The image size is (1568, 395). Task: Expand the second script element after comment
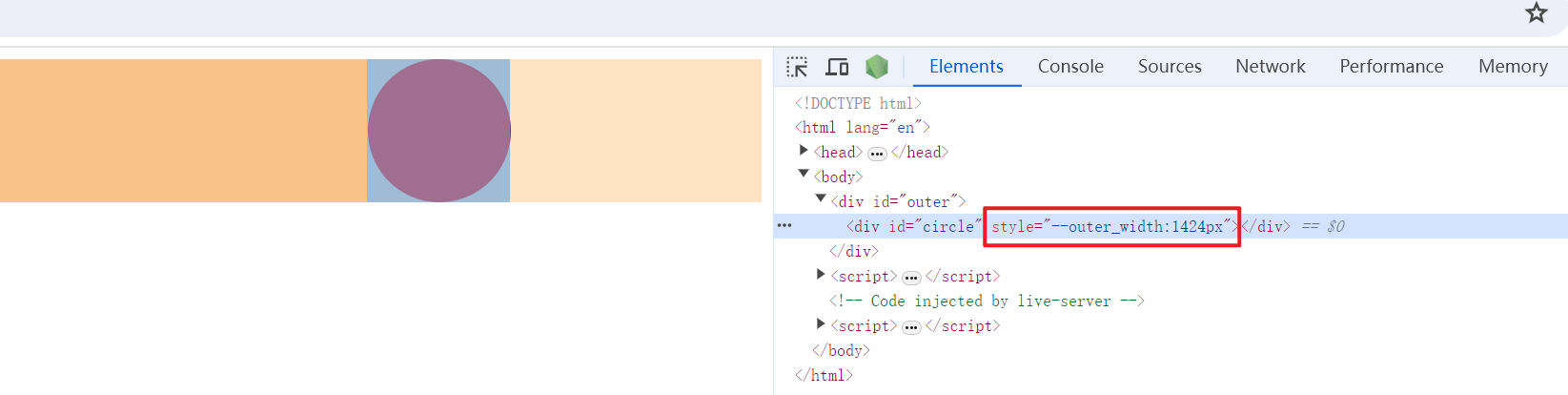821,324
